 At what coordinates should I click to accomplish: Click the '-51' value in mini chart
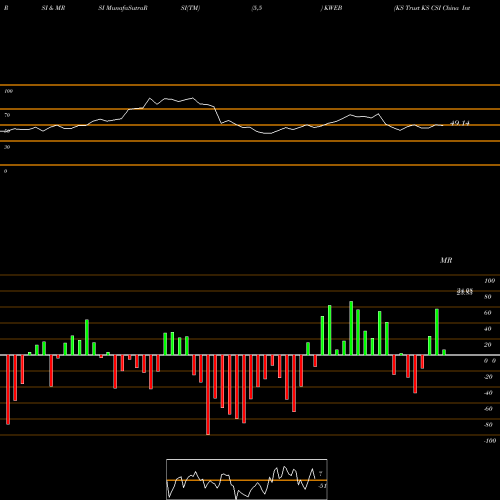(322, 486)
